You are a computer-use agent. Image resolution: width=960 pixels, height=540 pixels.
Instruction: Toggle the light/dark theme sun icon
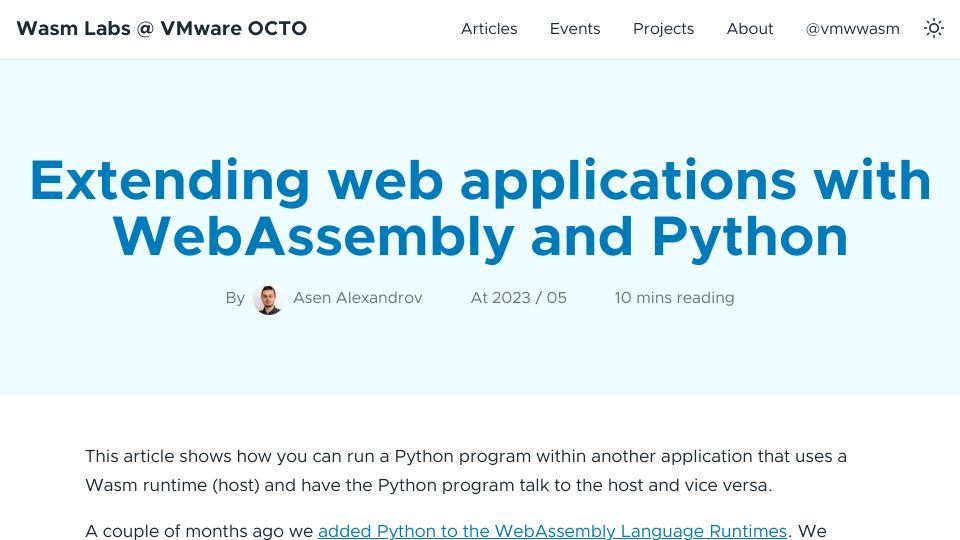(x=933, y=28)
